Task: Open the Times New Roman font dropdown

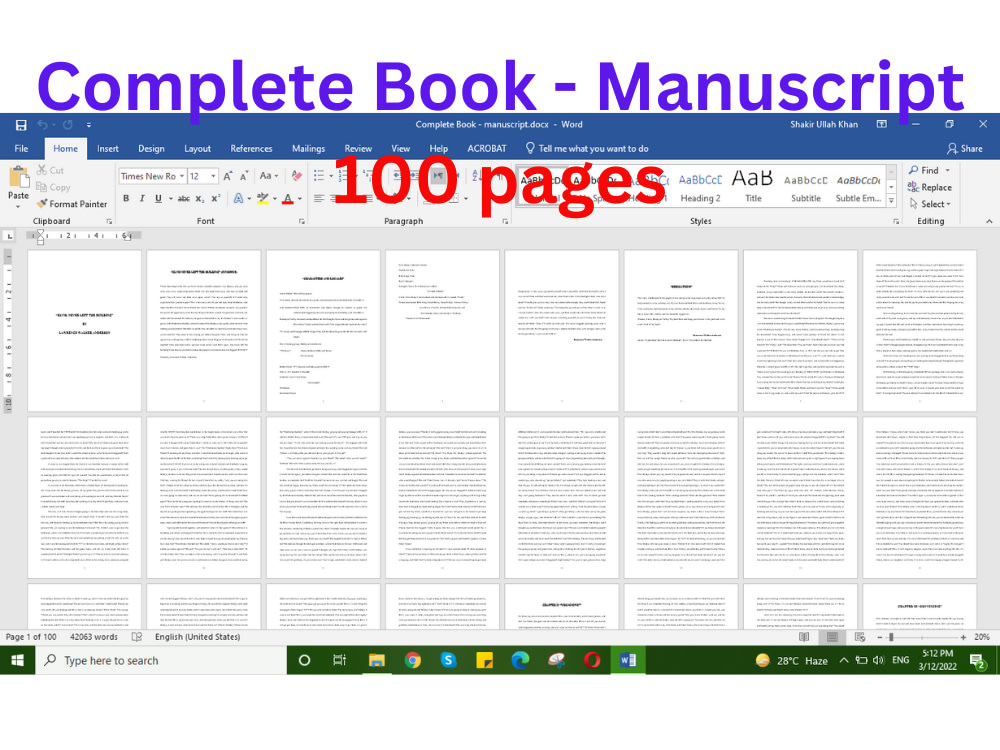Action: (x=181, y=176)
